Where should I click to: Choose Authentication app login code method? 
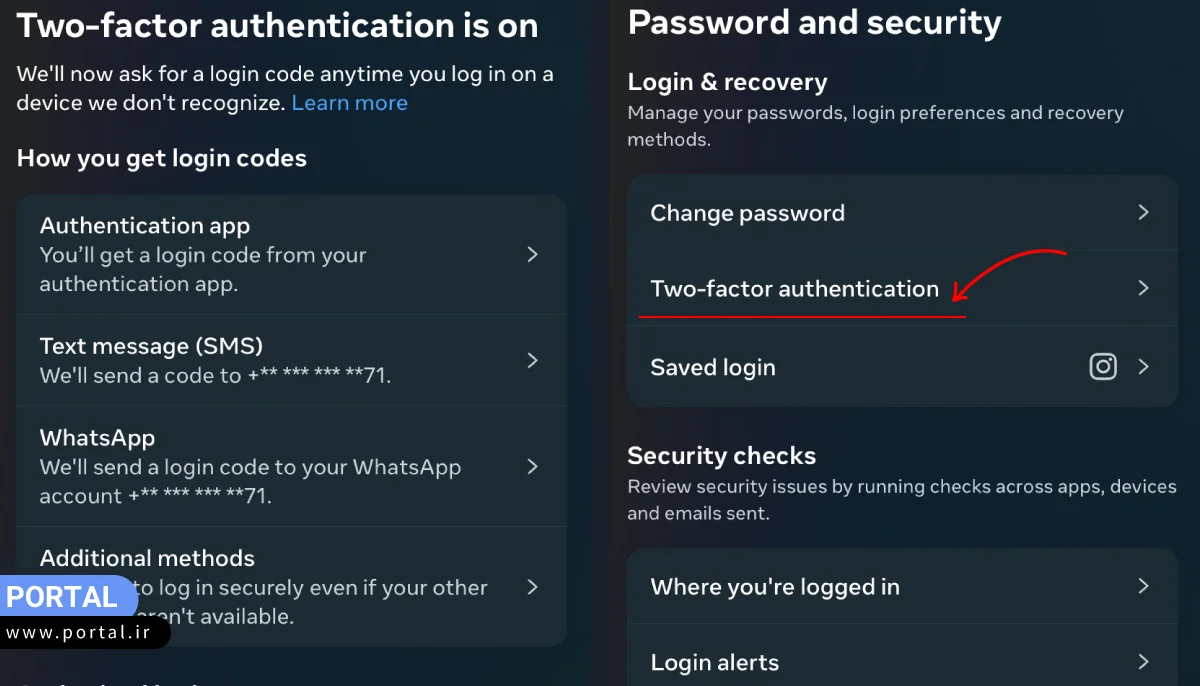coord(145,226)
